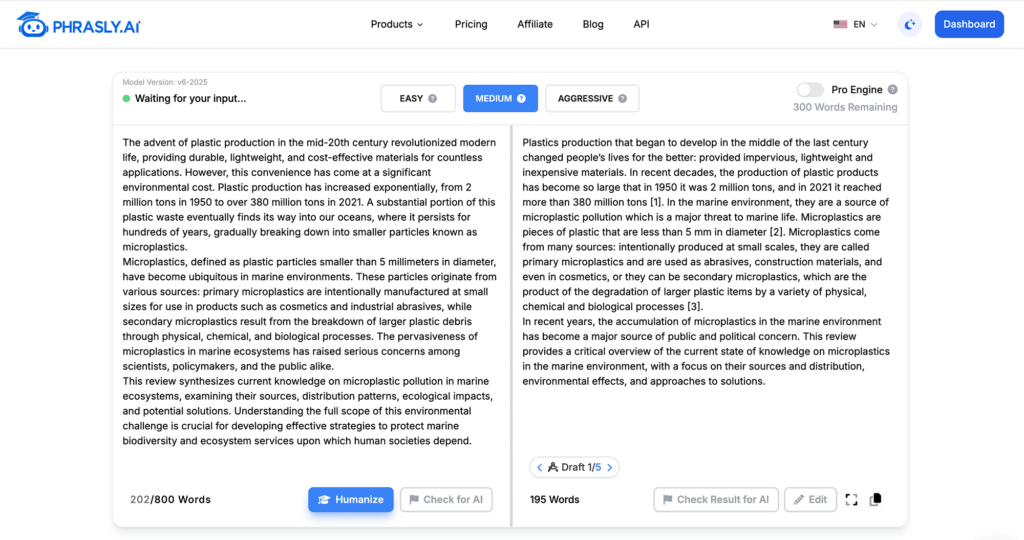Click the Pro Engine info icon
1024x540 pixels.
(892, 89)
